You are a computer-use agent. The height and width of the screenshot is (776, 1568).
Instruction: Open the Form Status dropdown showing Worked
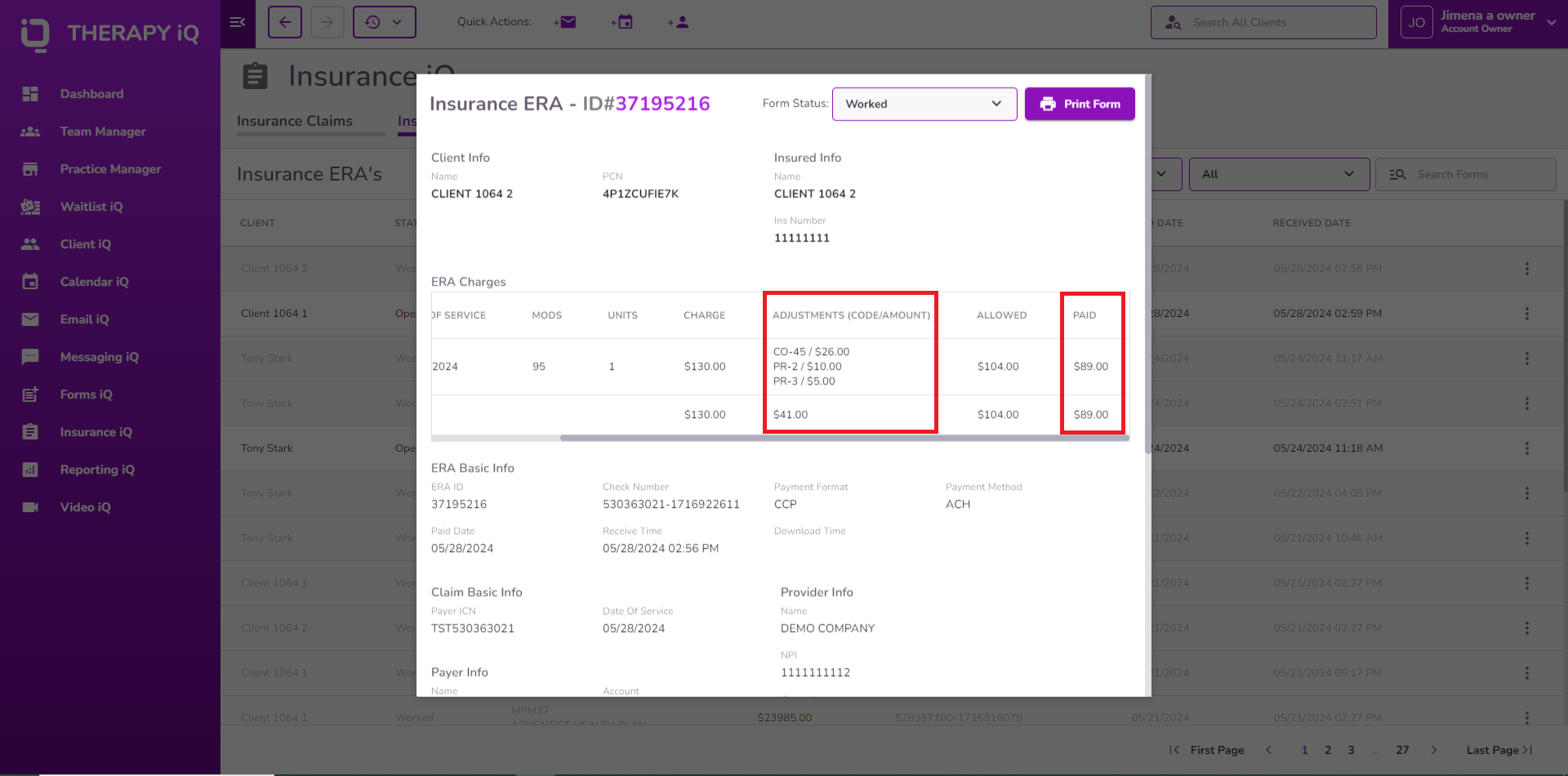click(x=924, y=104)
